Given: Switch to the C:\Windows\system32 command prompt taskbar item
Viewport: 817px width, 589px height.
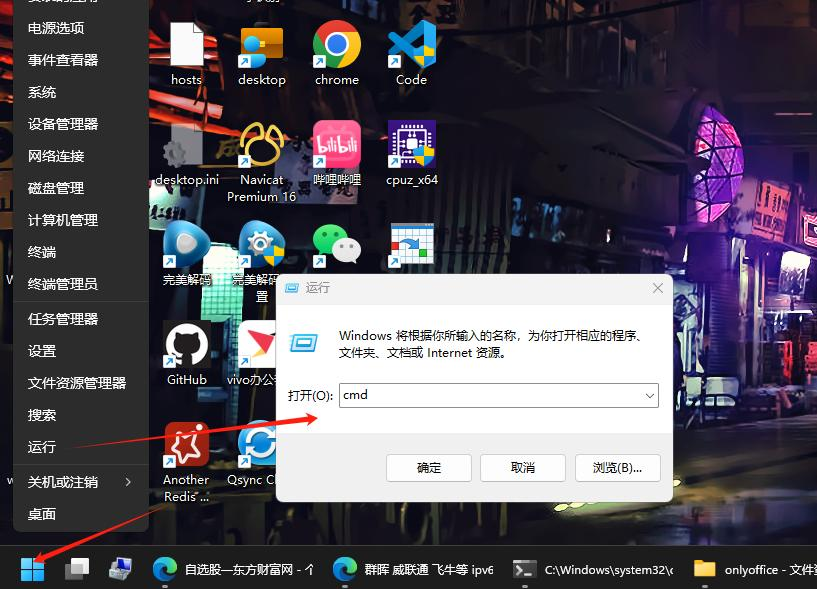Looking at the screenshot, I should coord(593,570).
